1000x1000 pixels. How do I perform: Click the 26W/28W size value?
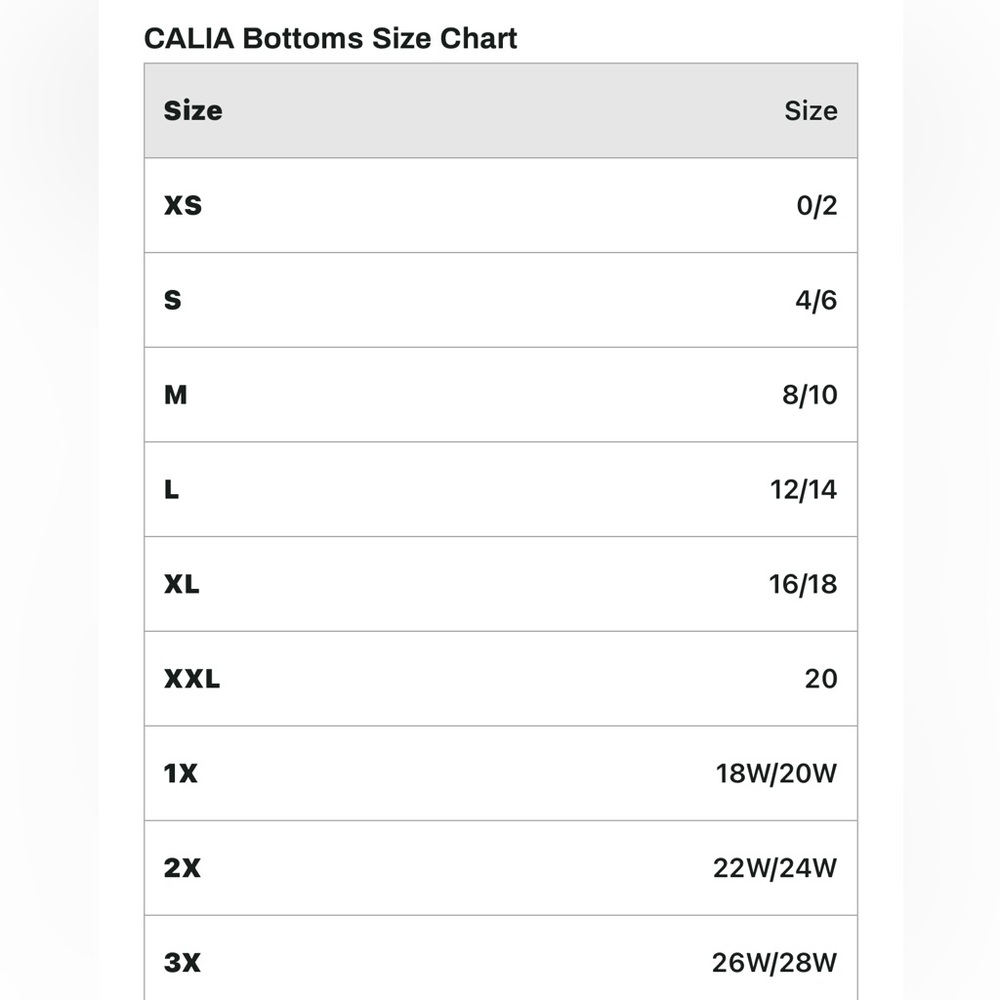pos(774,962)
